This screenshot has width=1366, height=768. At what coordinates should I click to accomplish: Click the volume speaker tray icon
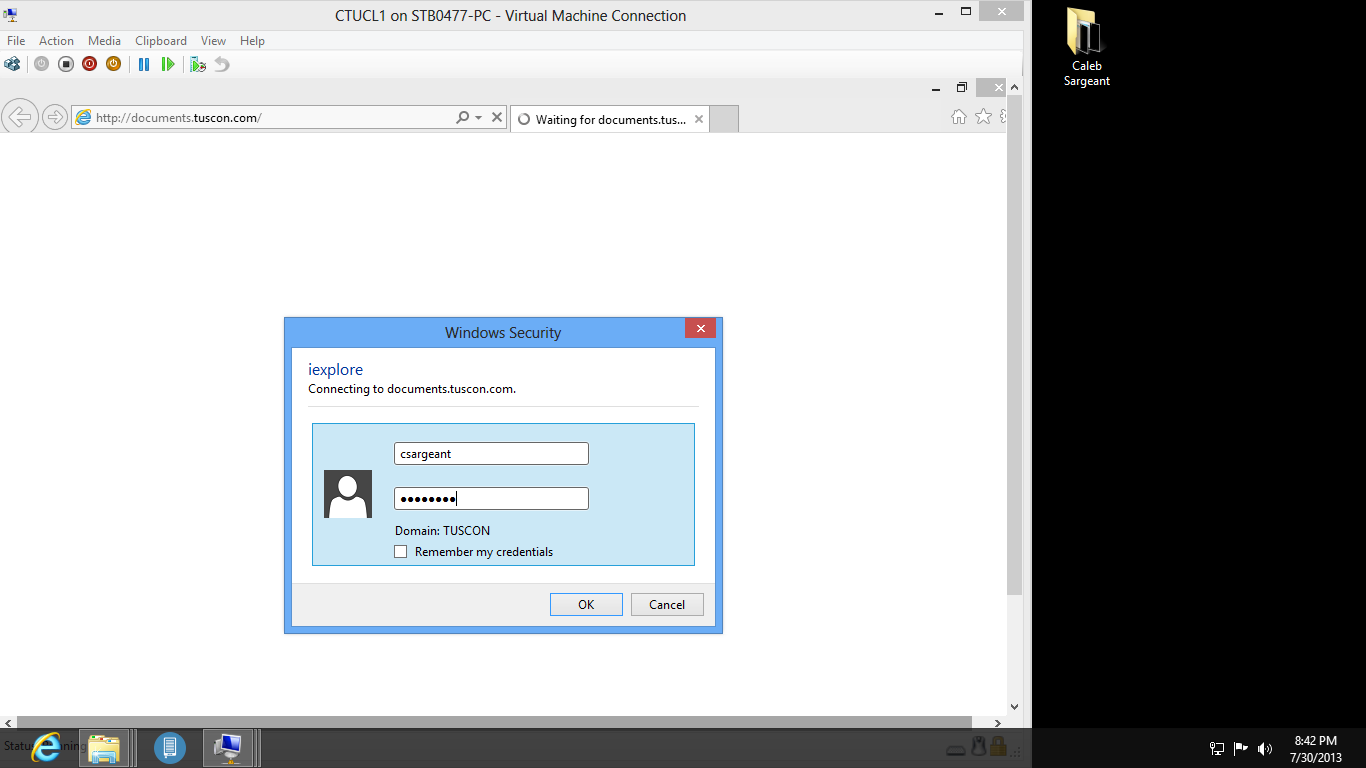tap(1265, 748)
